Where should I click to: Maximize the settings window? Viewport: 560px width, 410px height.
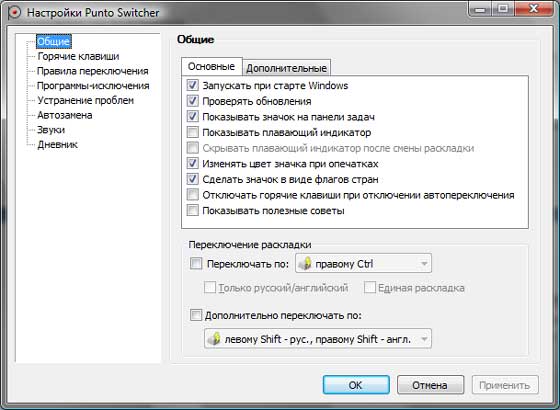pos(504,8)
